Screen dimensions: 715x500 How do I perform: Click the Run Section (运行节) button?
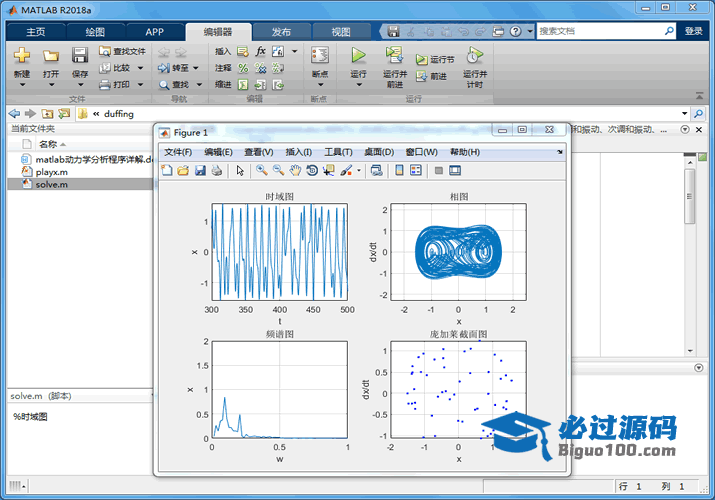click(x=435, y=60)
